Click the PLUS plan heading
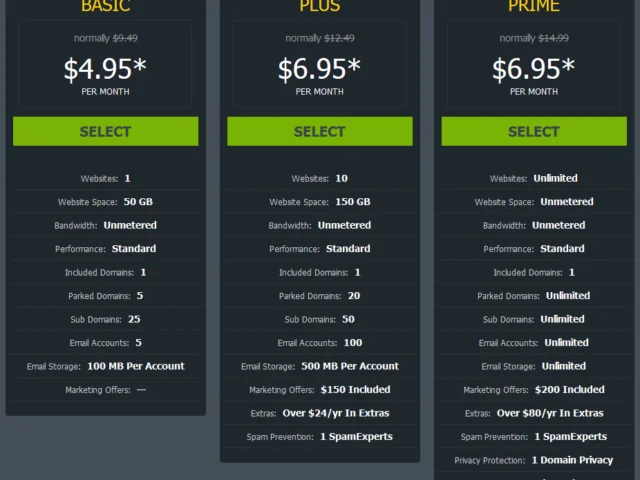The image size is (640, 480). click(320, 6)
